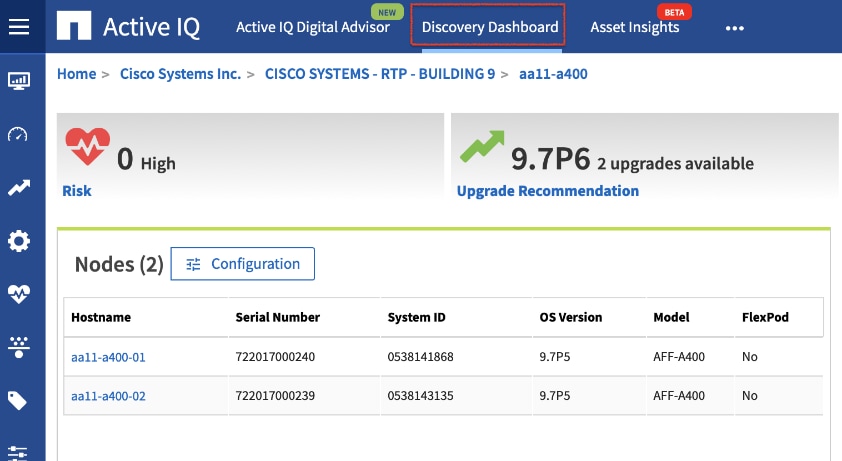Click OS version 9.7P5 for aa11-a400-01
Screen dimensions: 842x461
point(555,357)
